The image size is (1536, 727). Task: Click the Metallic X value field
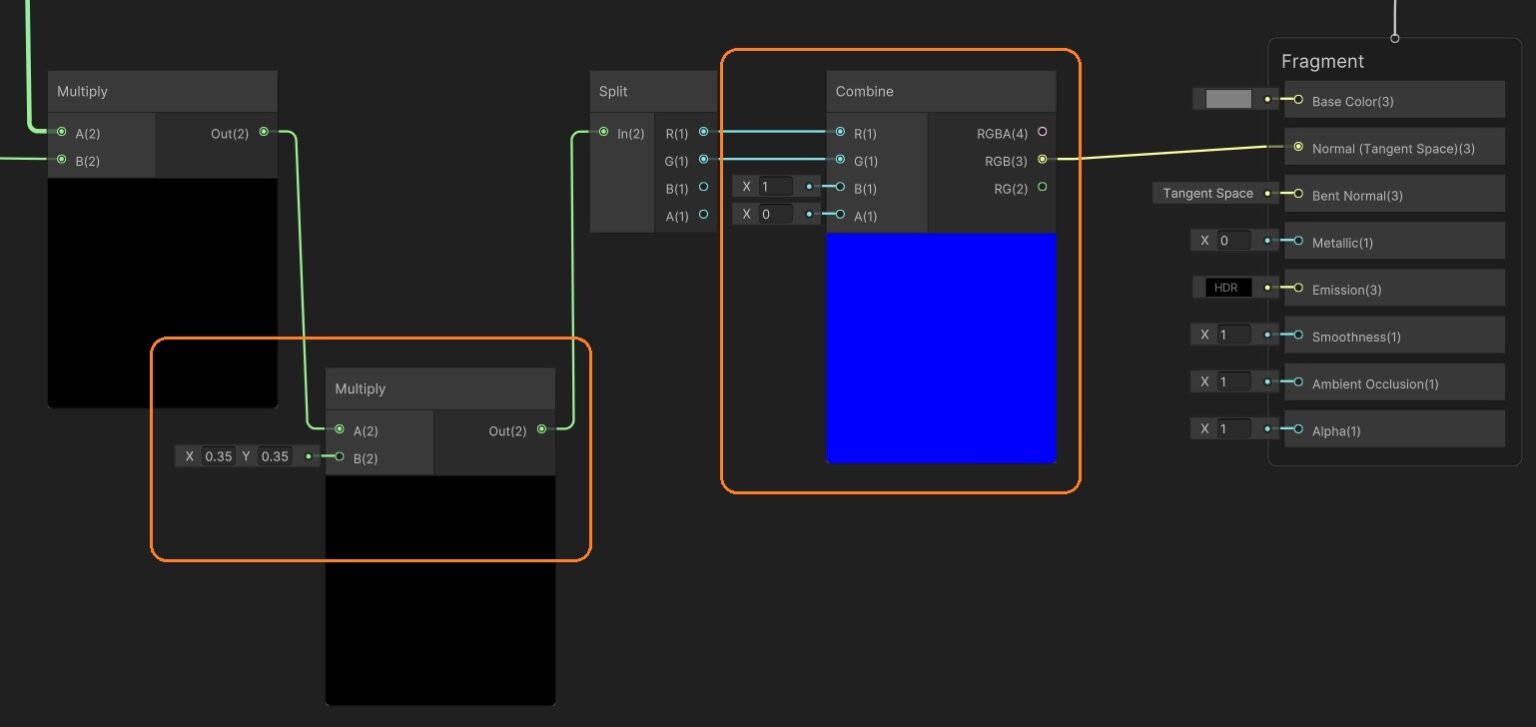coord(1234,241)
